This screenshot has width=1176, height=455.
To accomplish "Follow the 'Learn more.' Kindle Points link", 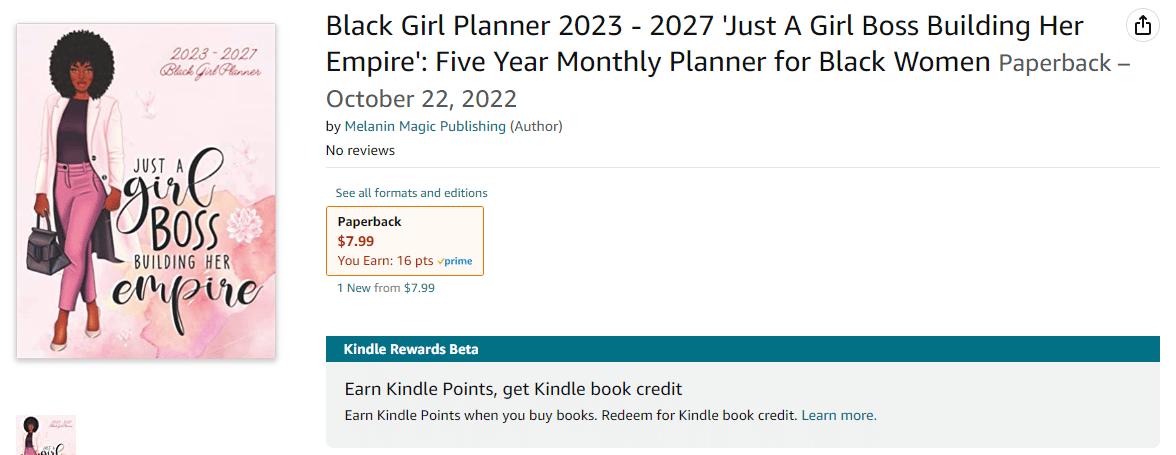I will tap(838, 415).
